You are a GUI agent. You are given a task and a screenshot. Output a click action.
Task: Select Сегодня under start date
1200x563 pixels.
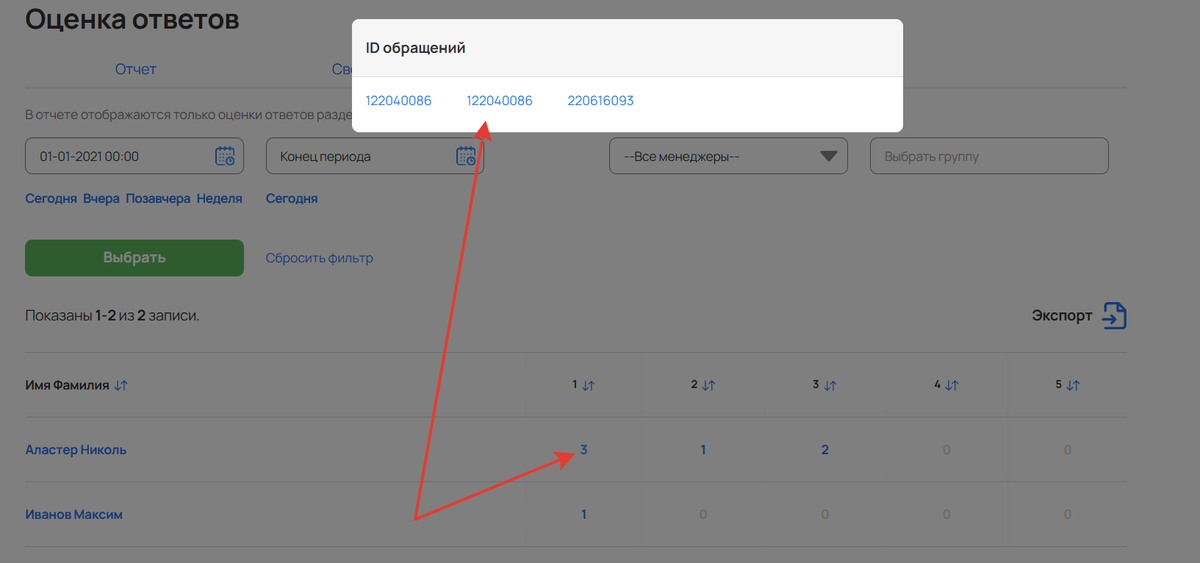click(51, 198)
